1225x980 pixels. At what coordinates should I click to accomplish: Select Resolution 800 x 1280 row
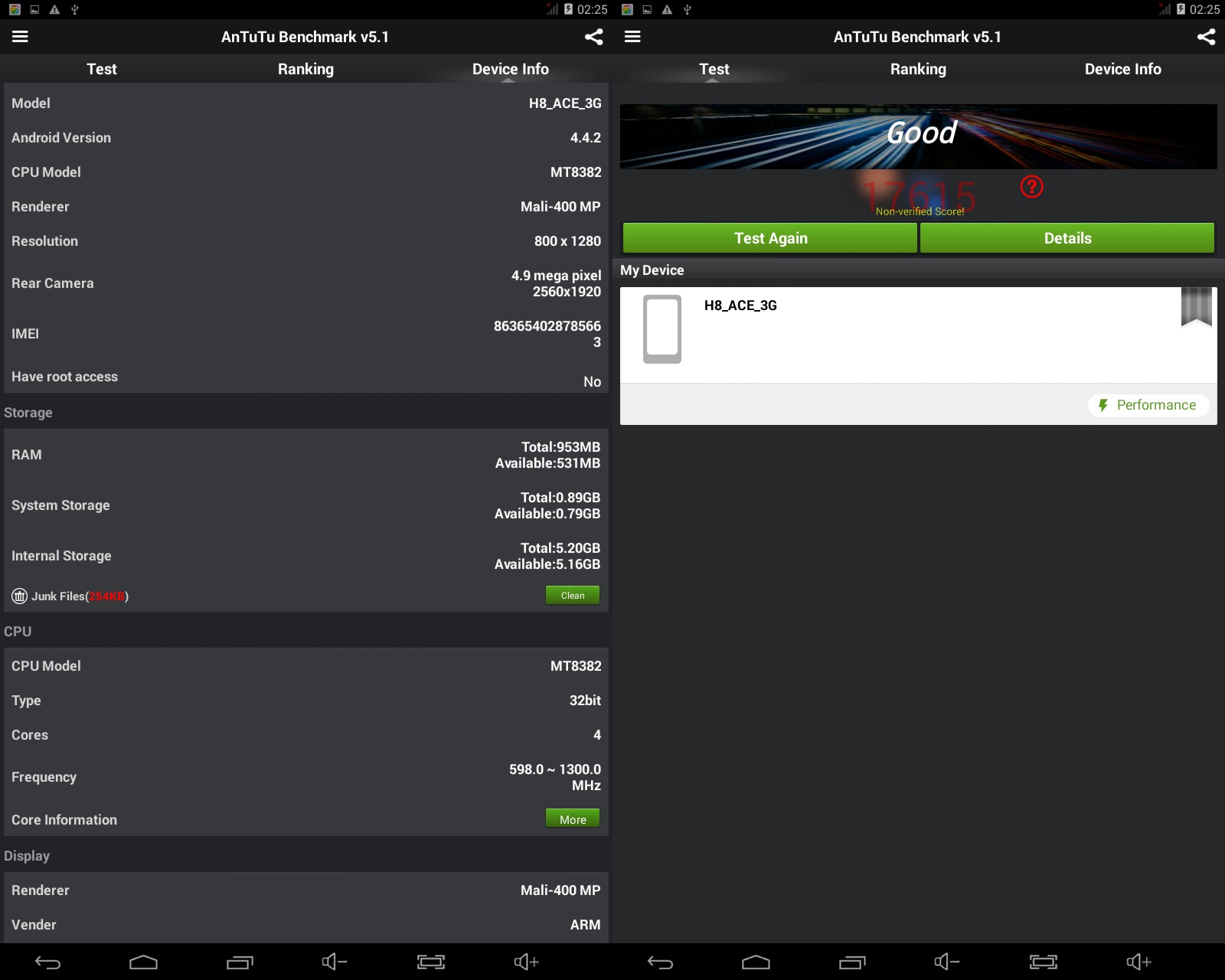pyautogui.click(x=306, y=241)
